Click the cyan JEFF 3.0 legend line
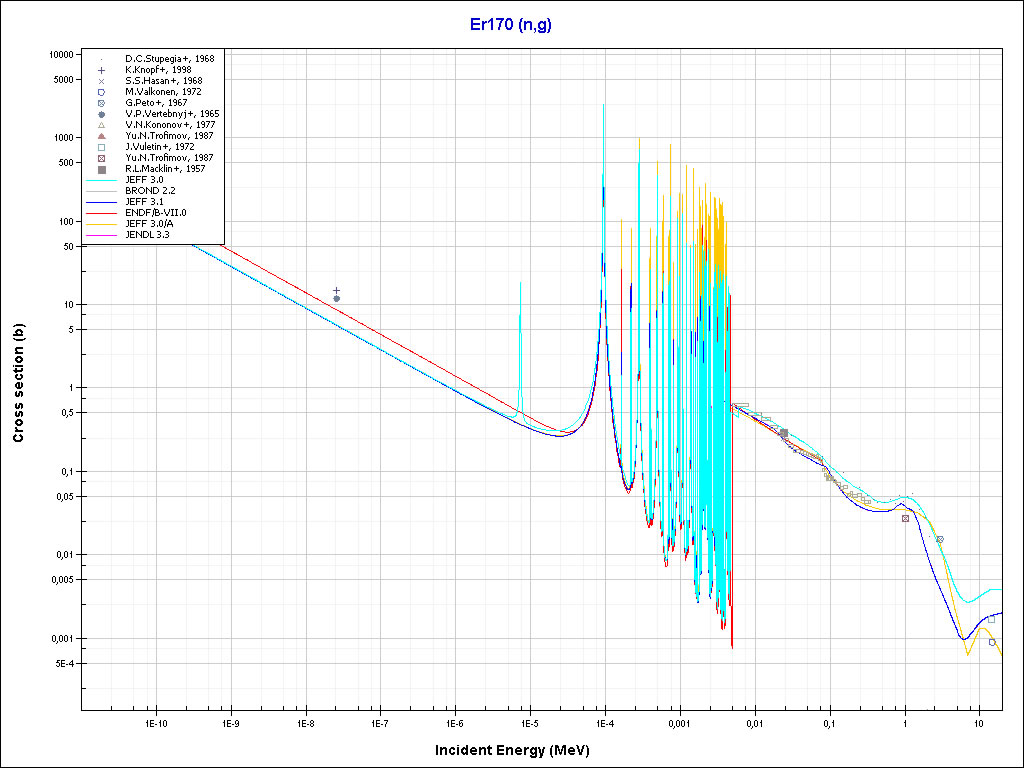1024x768 pixels. point(102,180)
